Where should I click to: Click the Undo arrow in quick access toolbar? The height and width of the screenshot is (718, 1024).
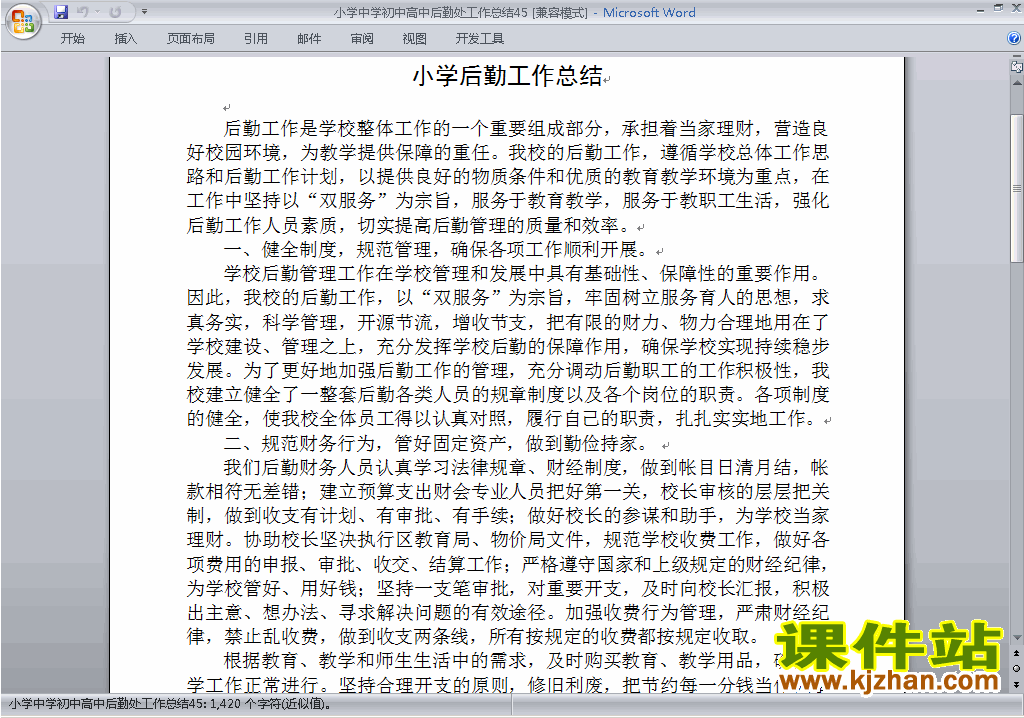click(x=83, y=12)
